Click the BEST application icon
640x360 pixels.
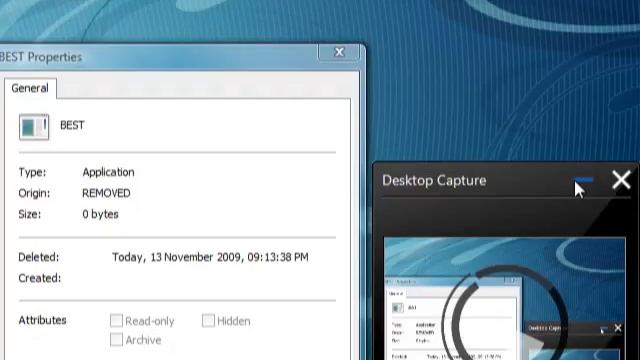coord(34,127)
